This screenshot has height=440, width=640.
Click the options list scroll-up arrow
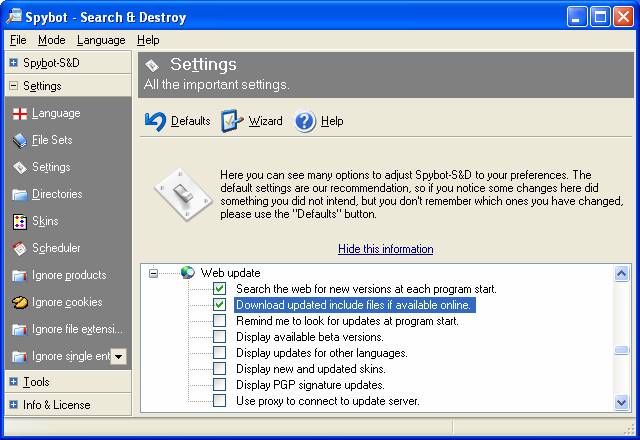pos(622,273)
